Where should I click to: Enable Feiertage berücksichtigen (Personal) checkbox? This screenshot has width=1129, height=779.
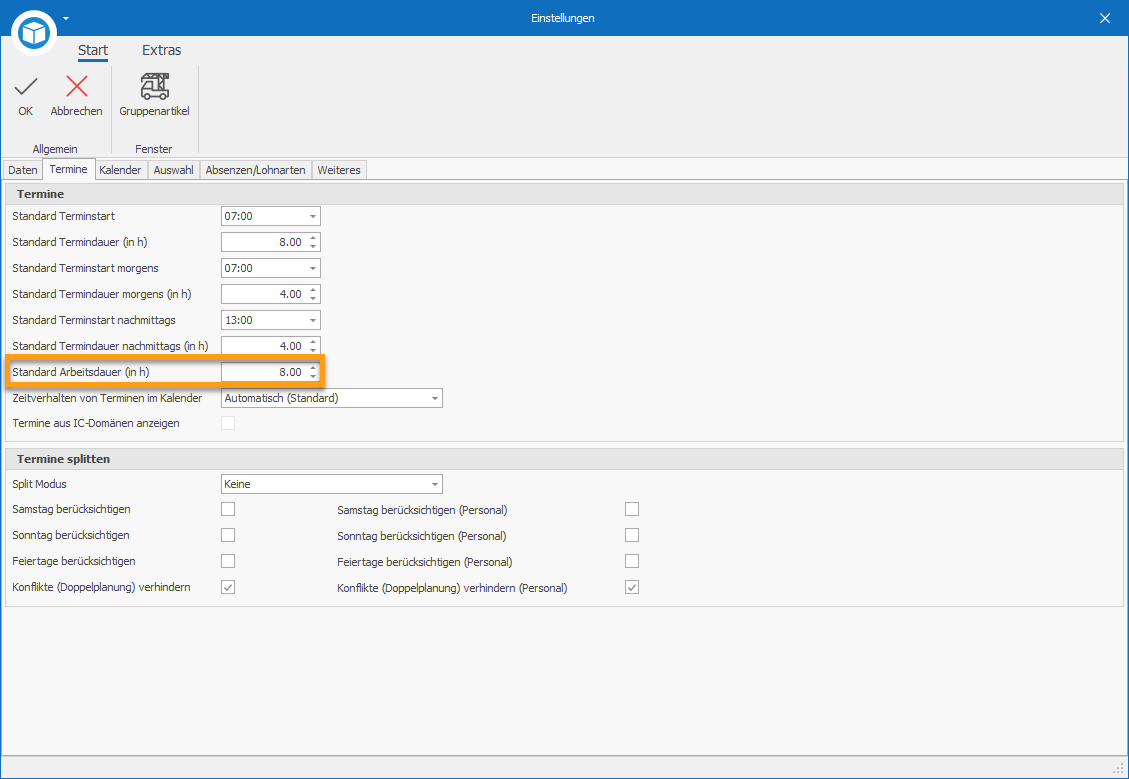click(x=632, y=561)
